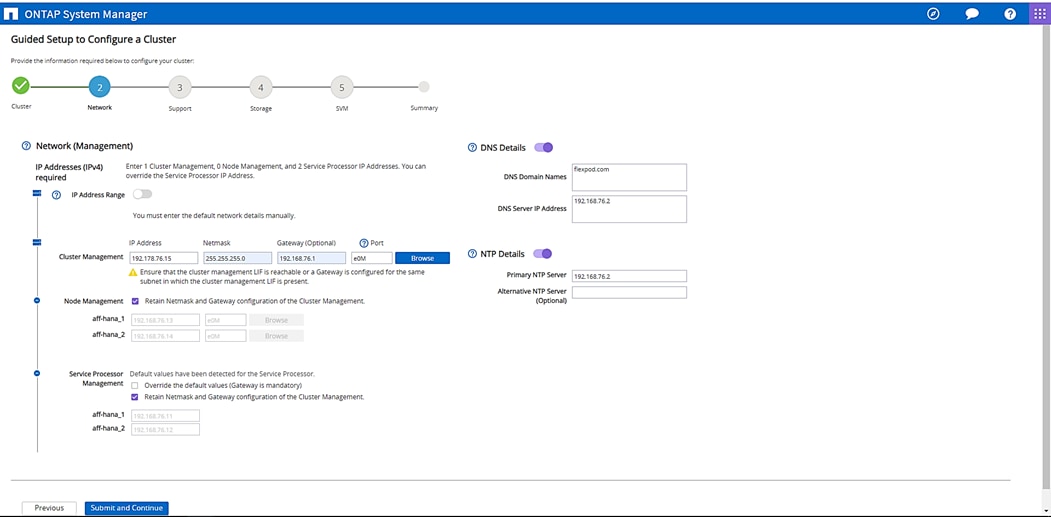
Task: Toggle the NTP Details switch
Action: click(x=542, y=253)
